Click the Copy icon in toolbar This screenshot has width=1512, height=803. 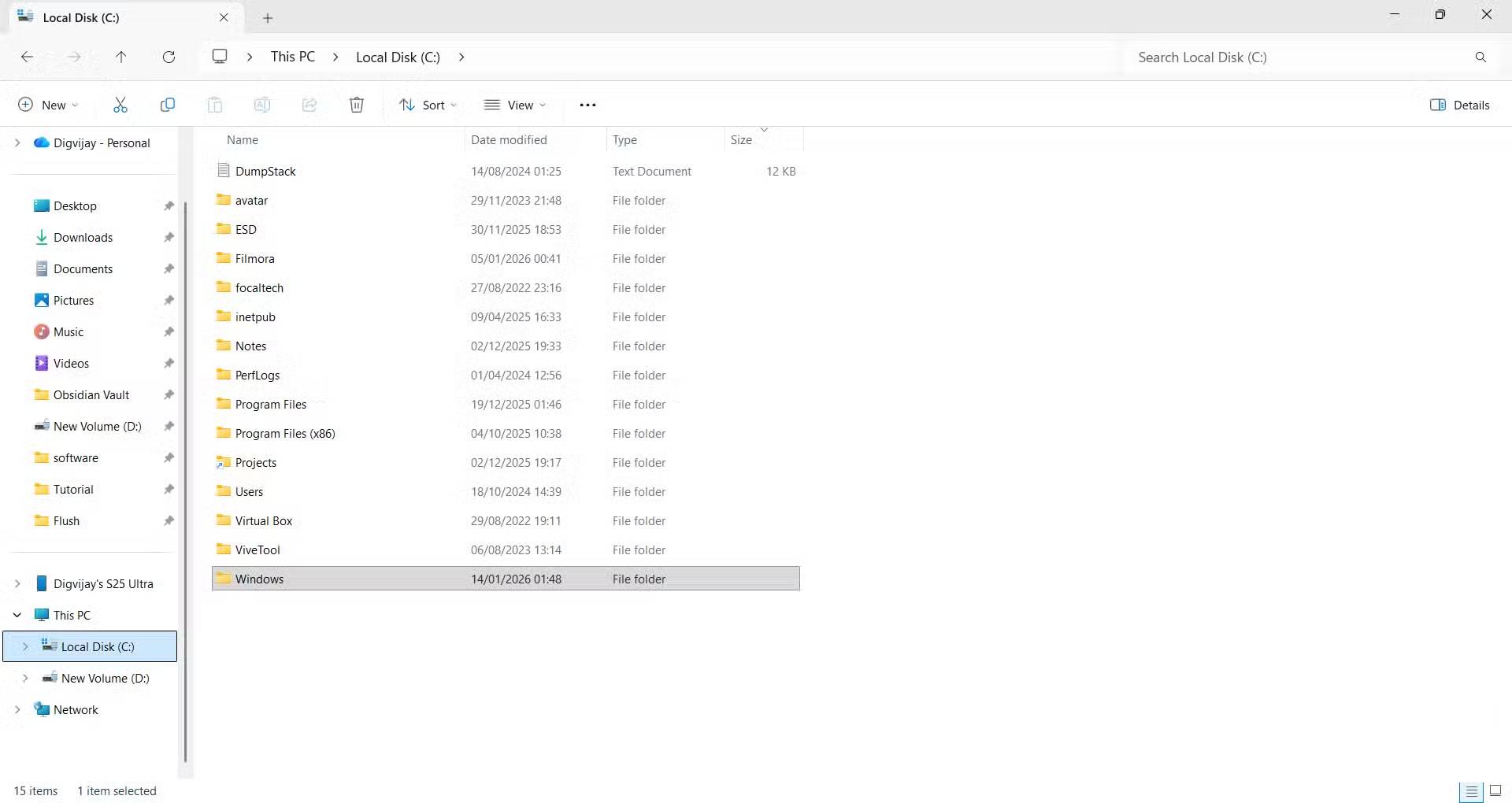[x=167, y=105]
